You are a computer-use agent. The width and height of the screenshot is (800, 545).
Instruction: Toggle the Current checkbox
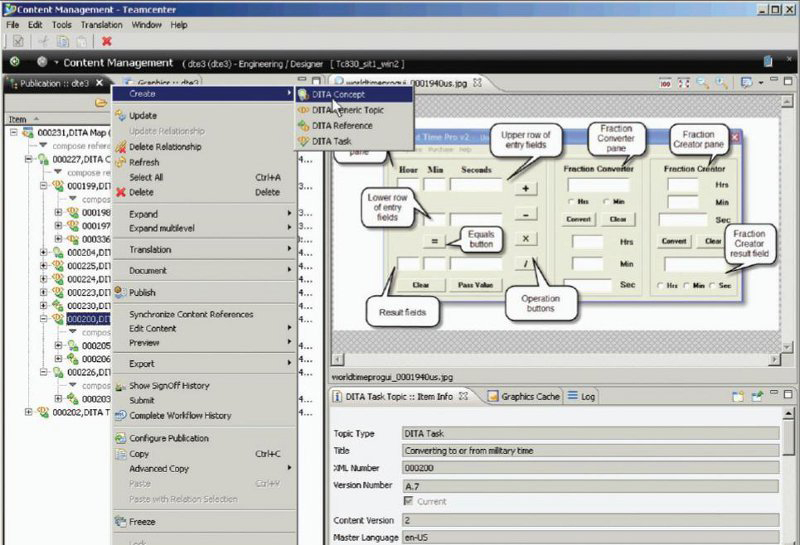click(408, 501)
